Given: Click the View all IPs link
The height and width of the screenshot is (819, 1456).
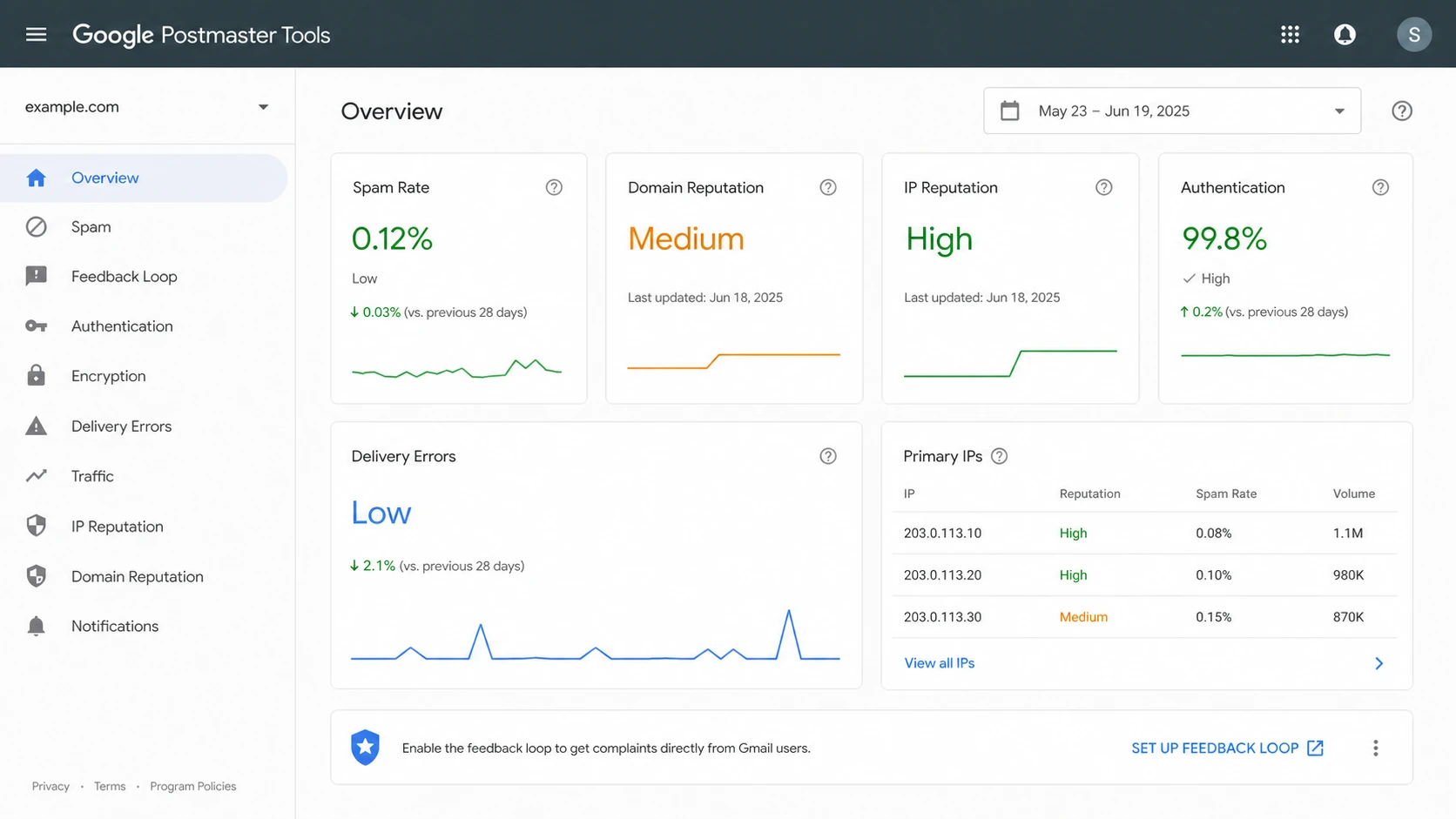Looking at the screenshot, I should [x=939, y=663].
